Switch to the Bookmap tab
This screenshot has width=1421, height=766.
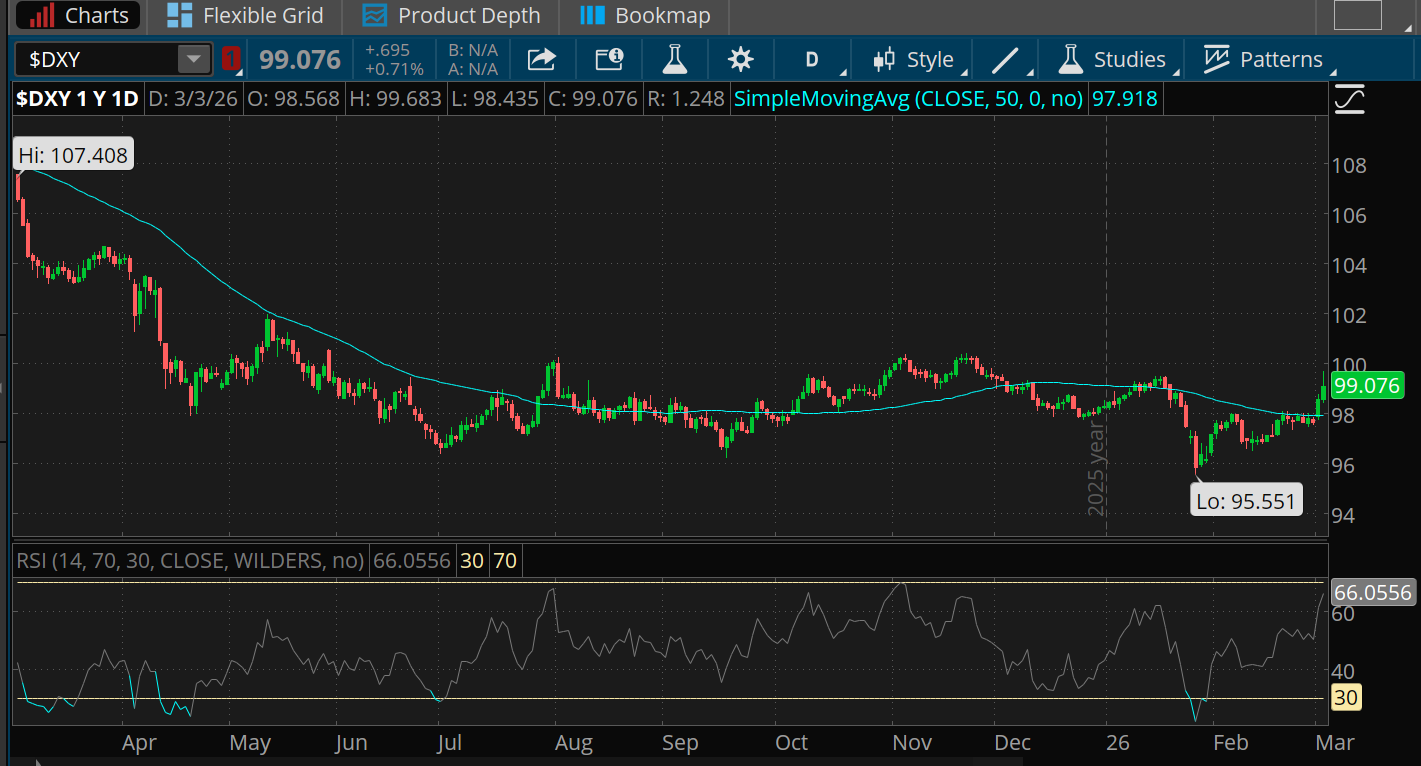[x=644, y=16]
